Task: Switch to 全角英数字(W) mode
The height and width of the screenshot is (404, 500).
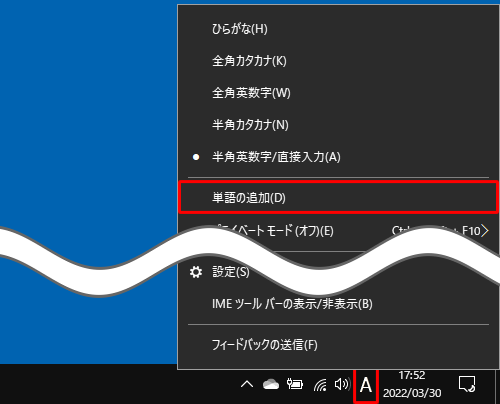Action: pyautogui.click(x=338, y=93)
